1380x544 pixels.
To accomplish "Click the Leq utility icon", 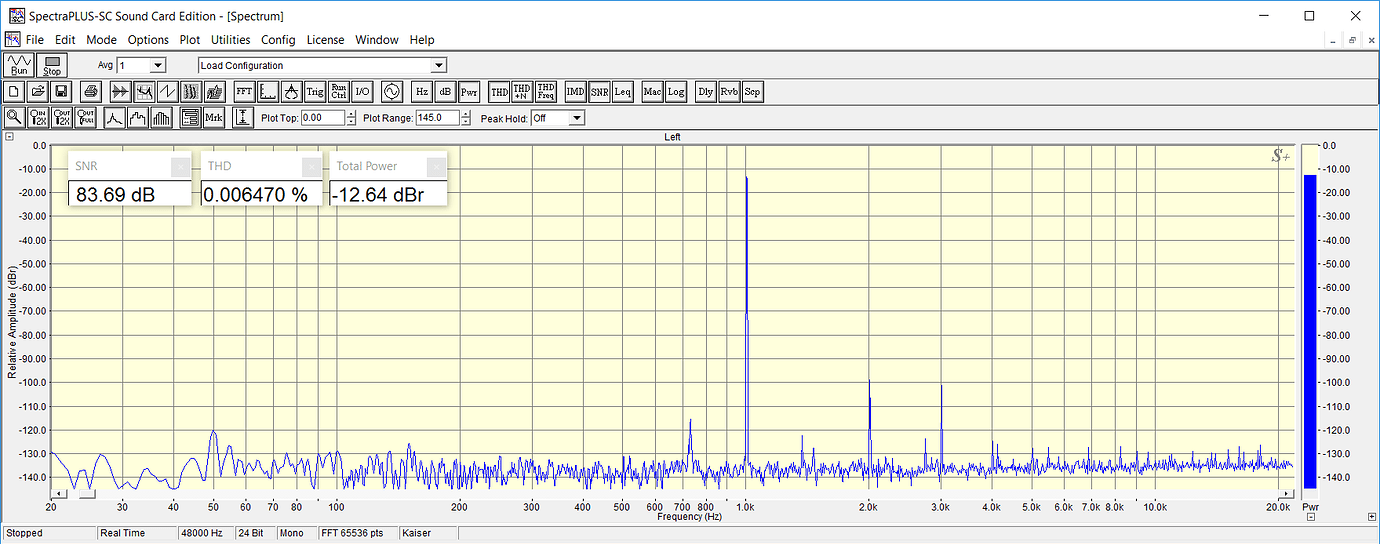I will click(x=623, y=92).
